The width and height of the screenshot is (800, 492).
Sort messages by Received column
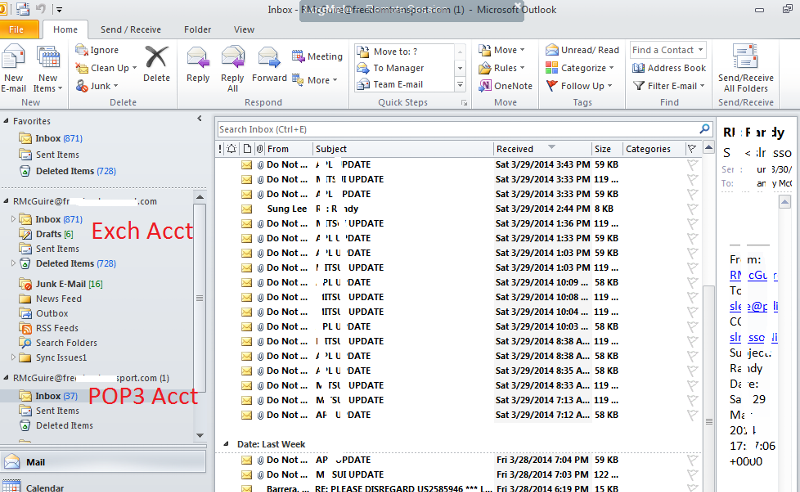542,149
